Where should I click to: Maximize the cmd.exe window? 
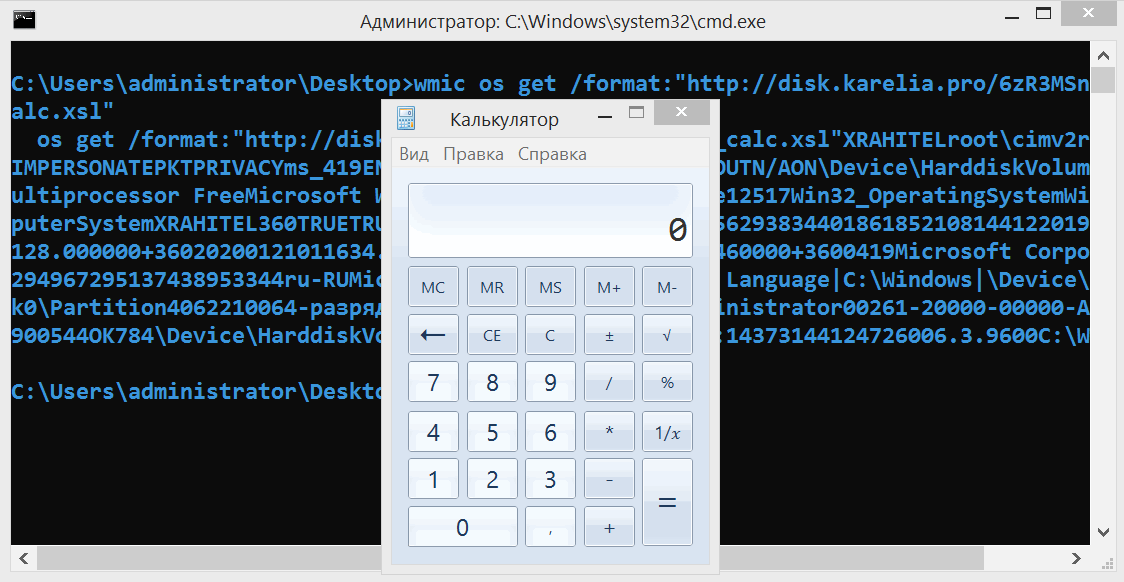coord(1044,13)
